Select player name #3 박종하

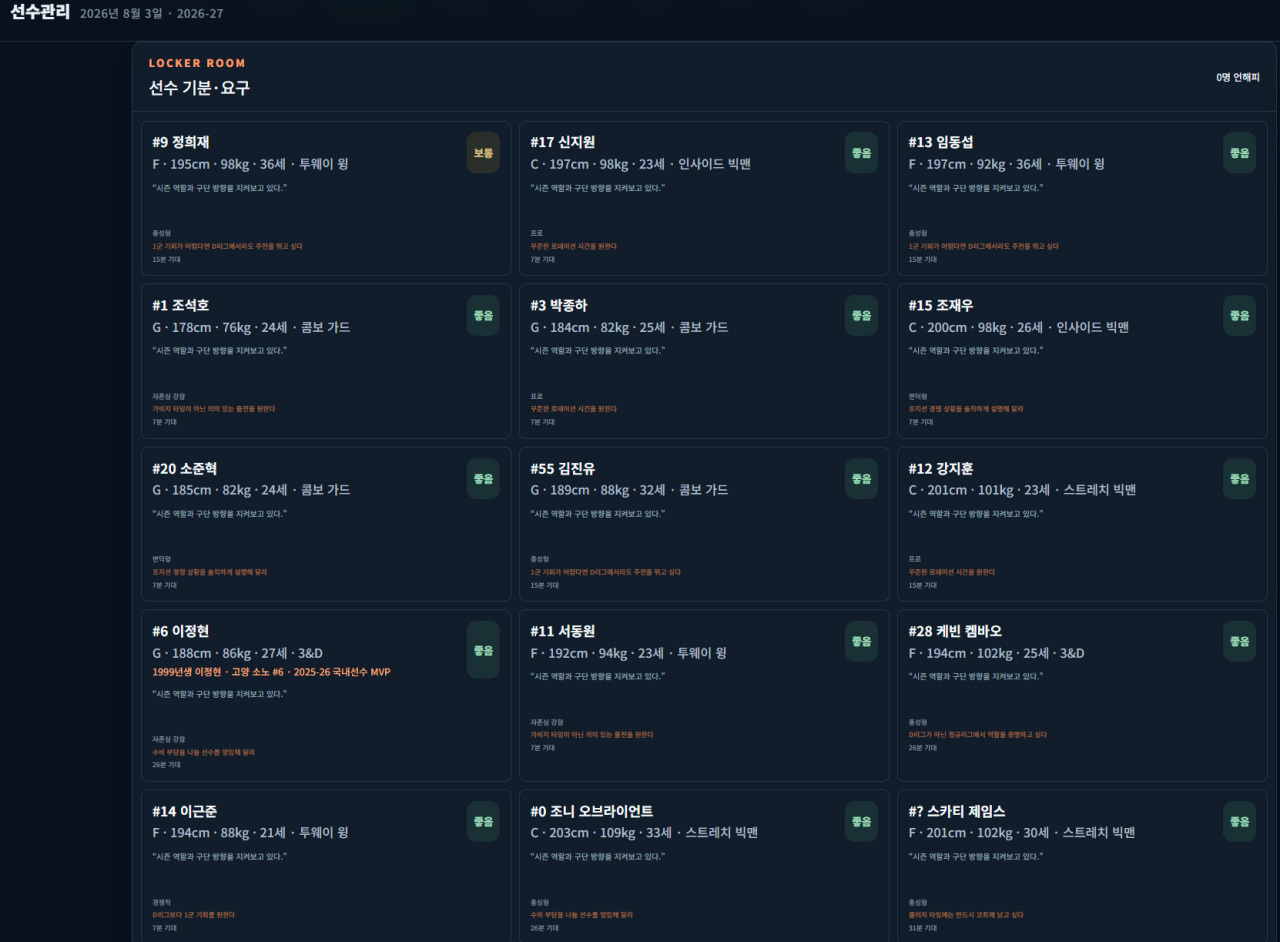(559, 305)
